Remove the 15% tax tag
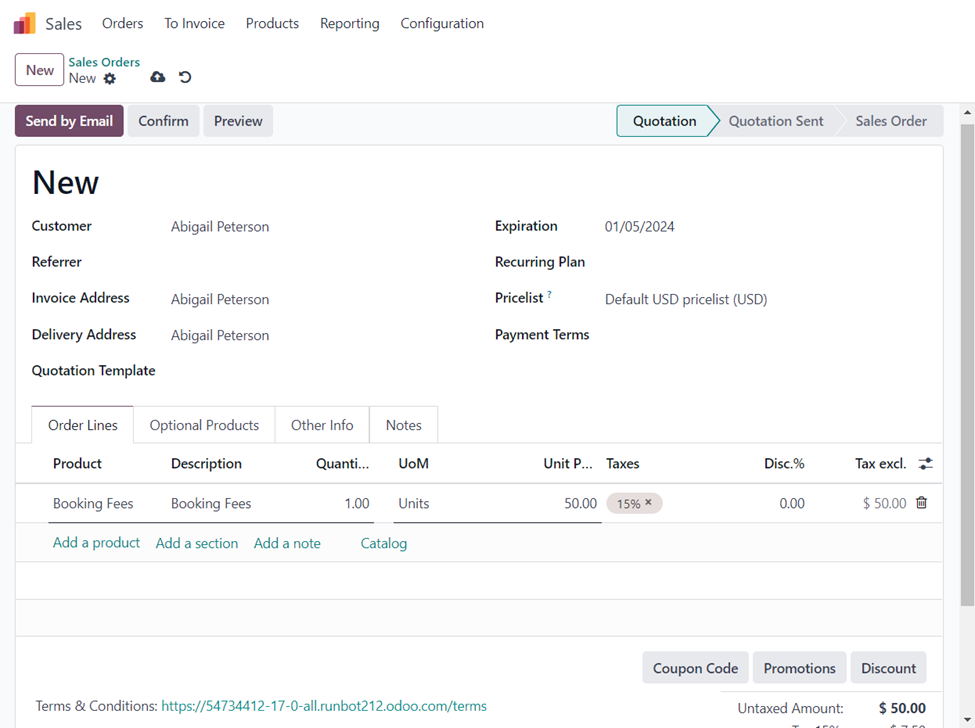 pos(648,503)
